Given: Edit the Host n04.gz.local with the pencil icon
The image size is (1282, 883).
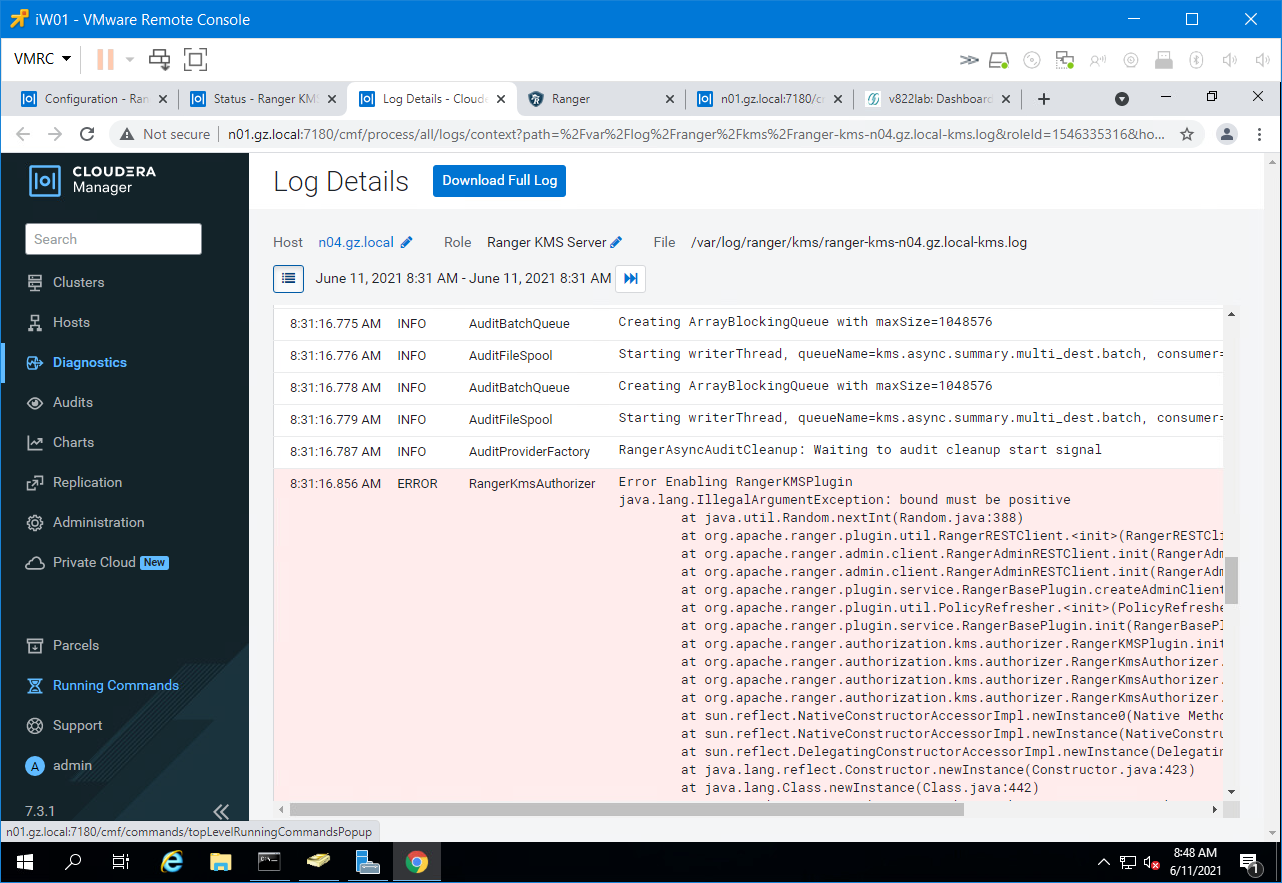Looking at the screenshot, I should click(406, 242).
